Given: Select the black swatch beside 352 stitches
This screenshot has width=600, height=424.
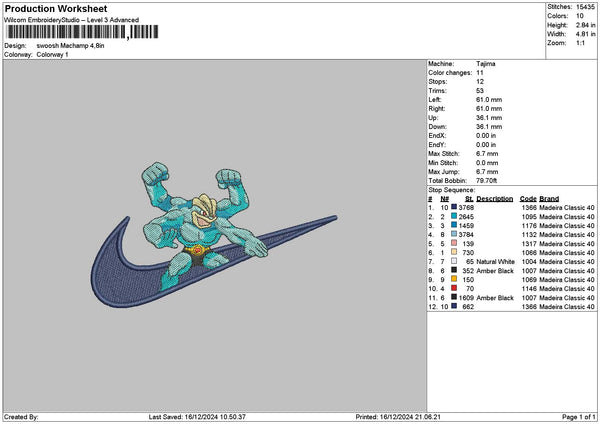Looking at the screenshot, I should (x=454, y=270).
